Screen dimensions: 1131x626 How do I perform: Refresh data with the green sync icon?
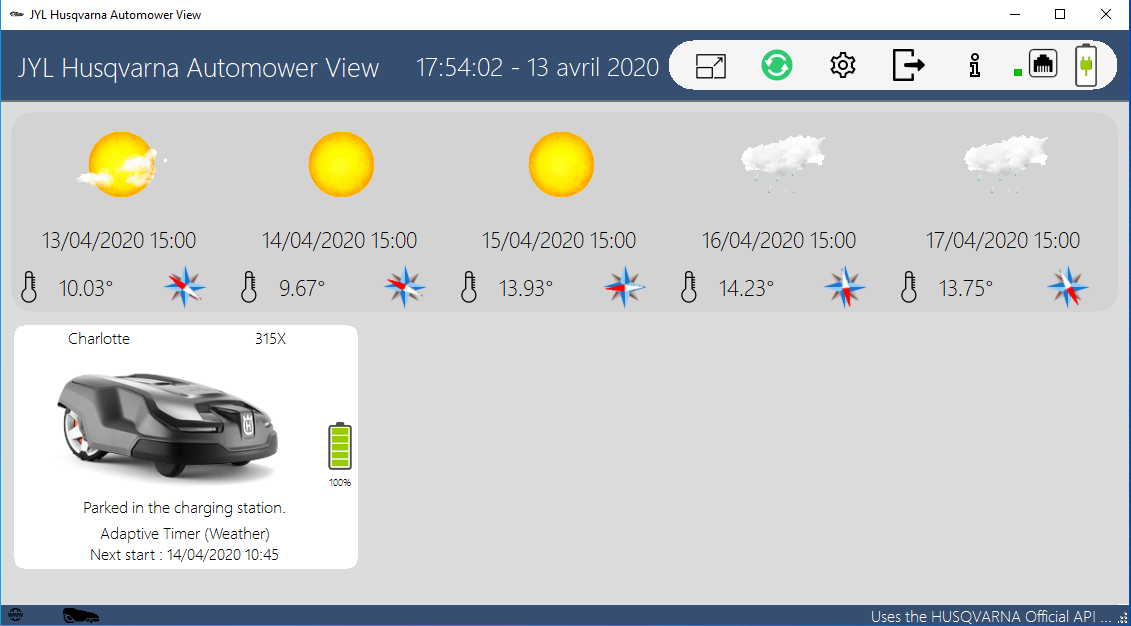tap(777, 65)
